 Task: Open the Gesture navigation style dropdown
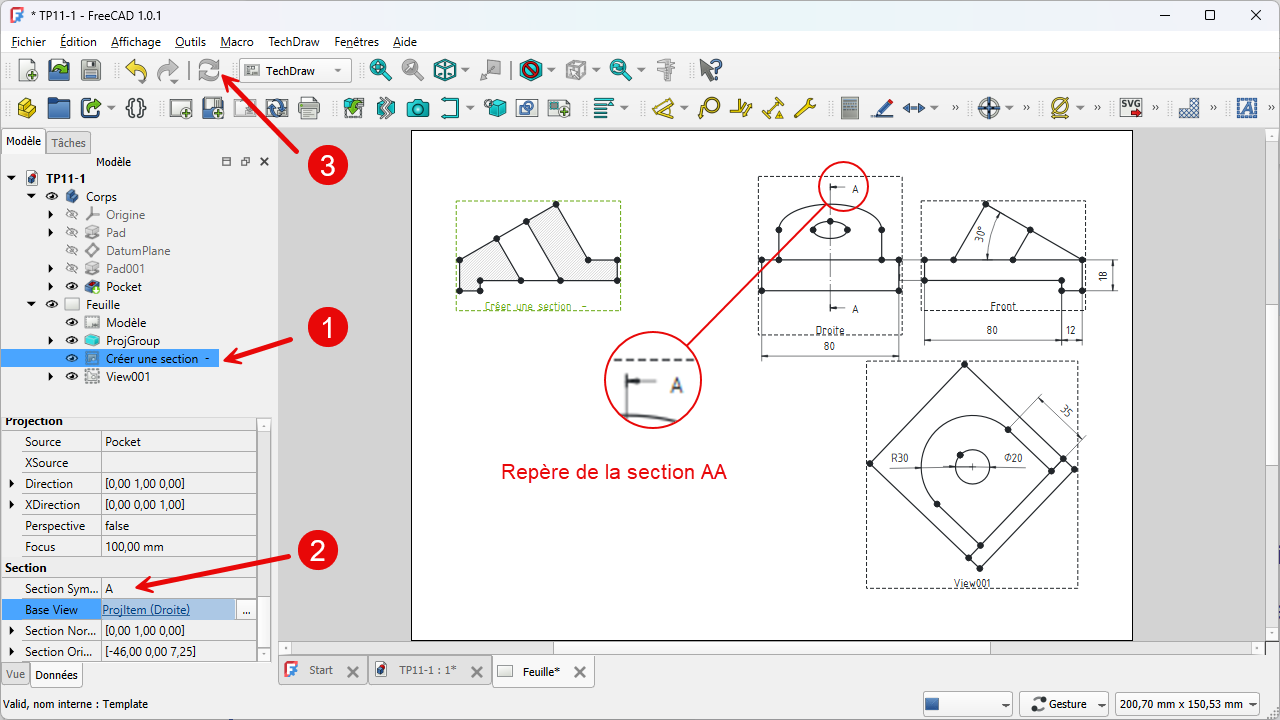point(1063,704)
